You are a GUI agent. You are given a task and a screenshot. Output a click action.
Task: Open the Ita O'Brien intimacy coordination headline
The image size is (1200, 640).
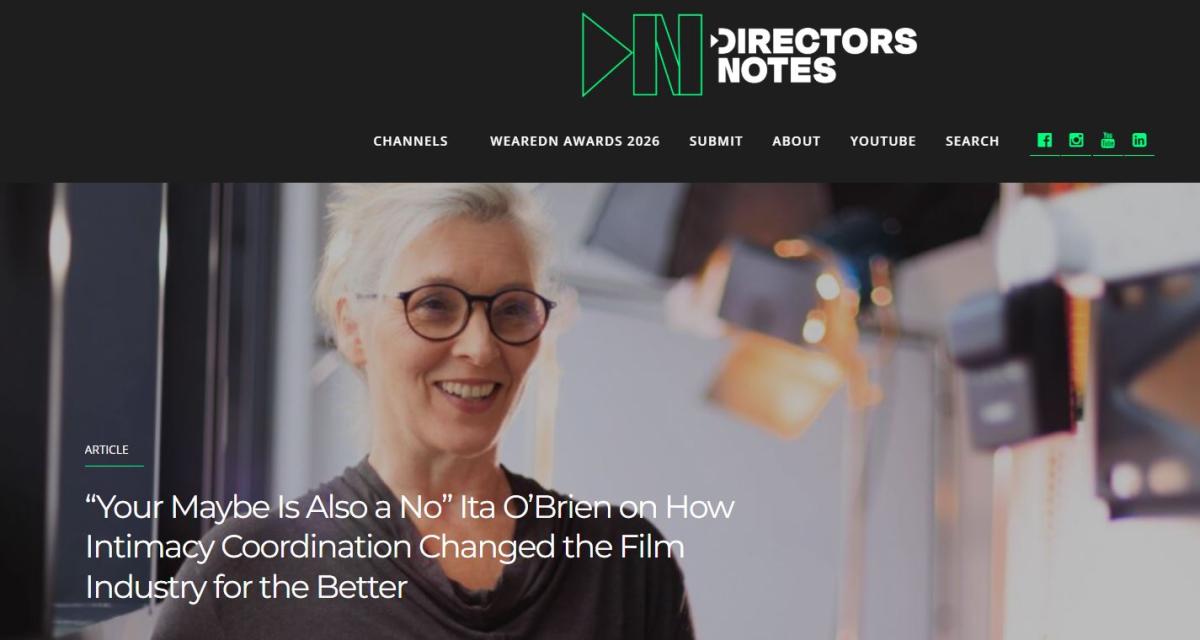pyautogui.click(x=410, y=547)
